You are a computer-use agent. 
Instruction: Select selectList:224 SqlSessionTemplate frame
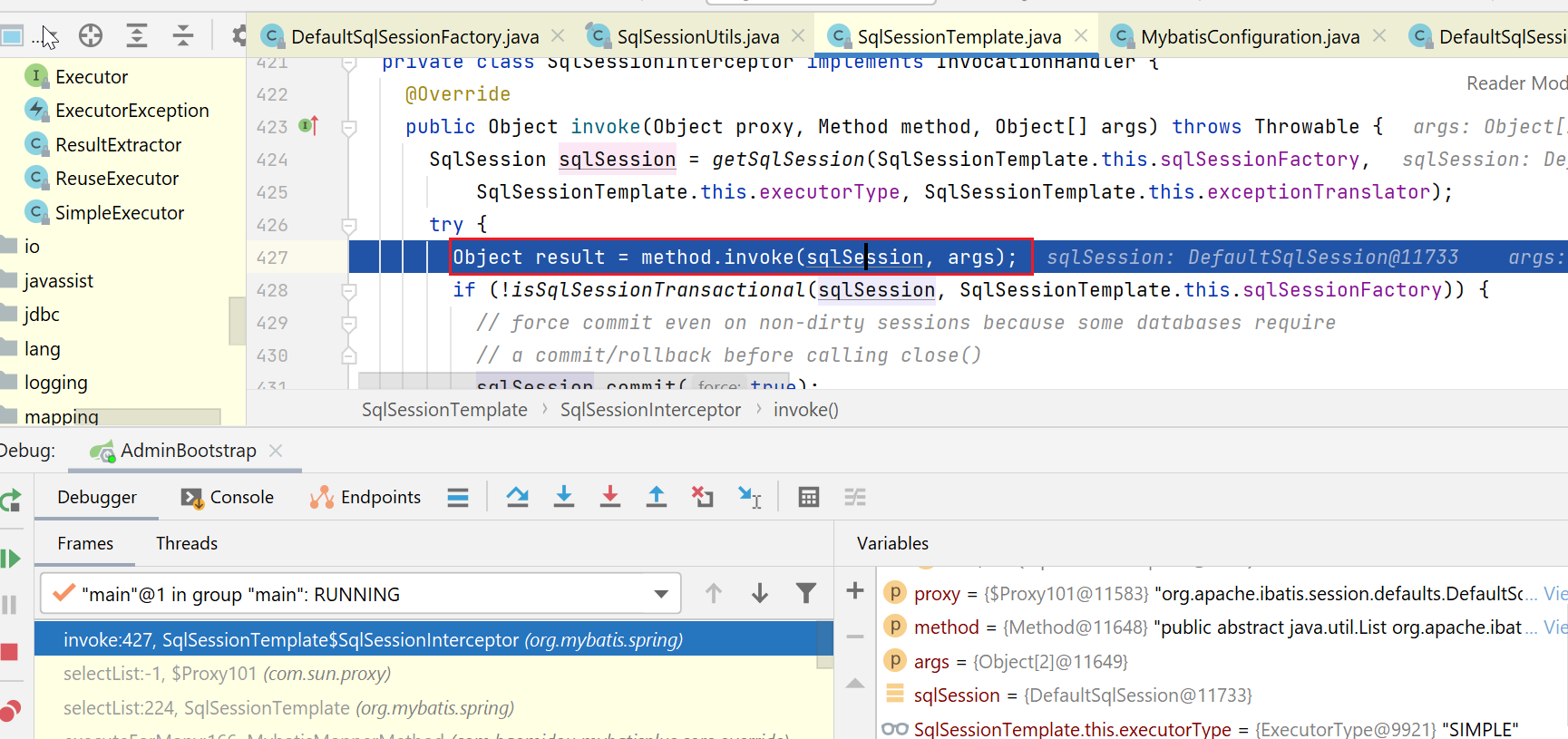(288, 708)
